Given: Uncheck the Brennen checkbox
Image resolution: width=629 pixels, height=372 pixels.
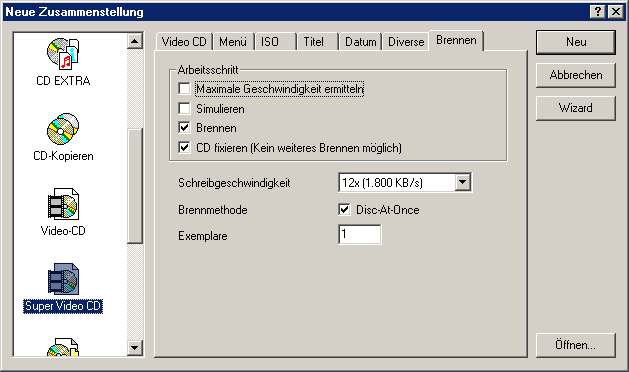Looking at the screenshot, I should [x=184, y=128].
